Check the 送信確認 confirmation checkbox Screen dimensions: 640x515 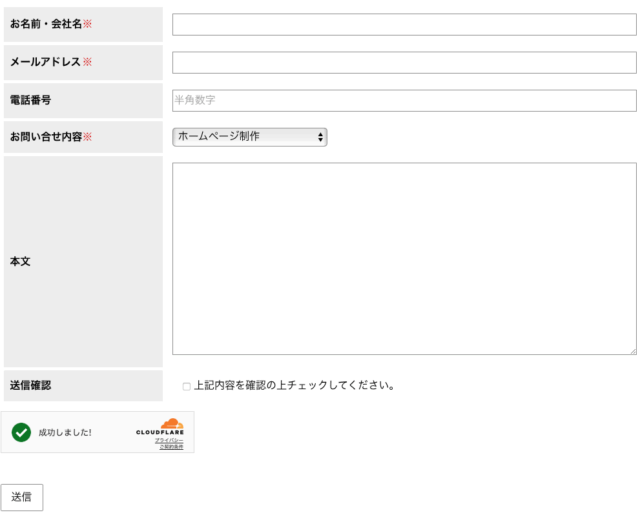[186, 386]
